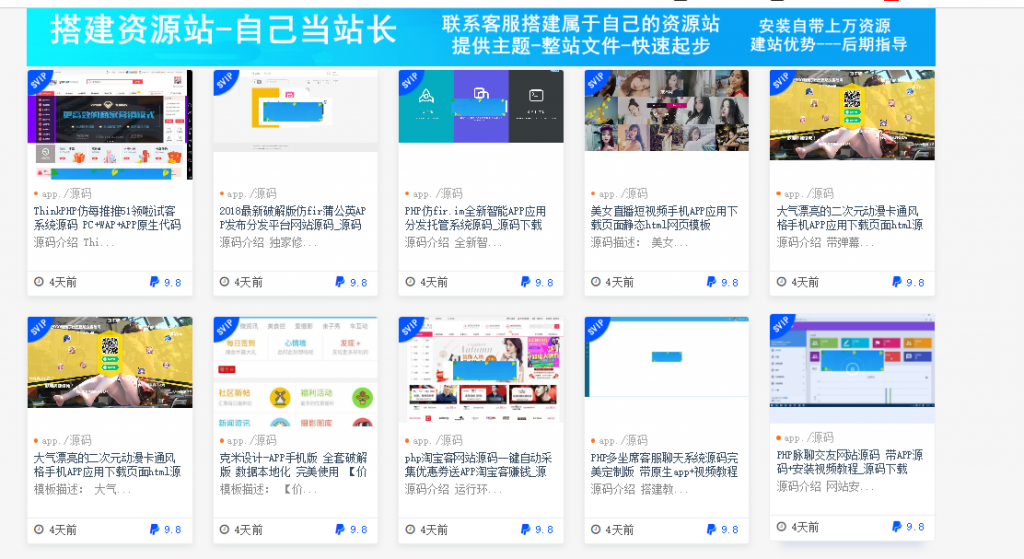Click the description text 源码介绍 带弹幕...

pos(825,242)
